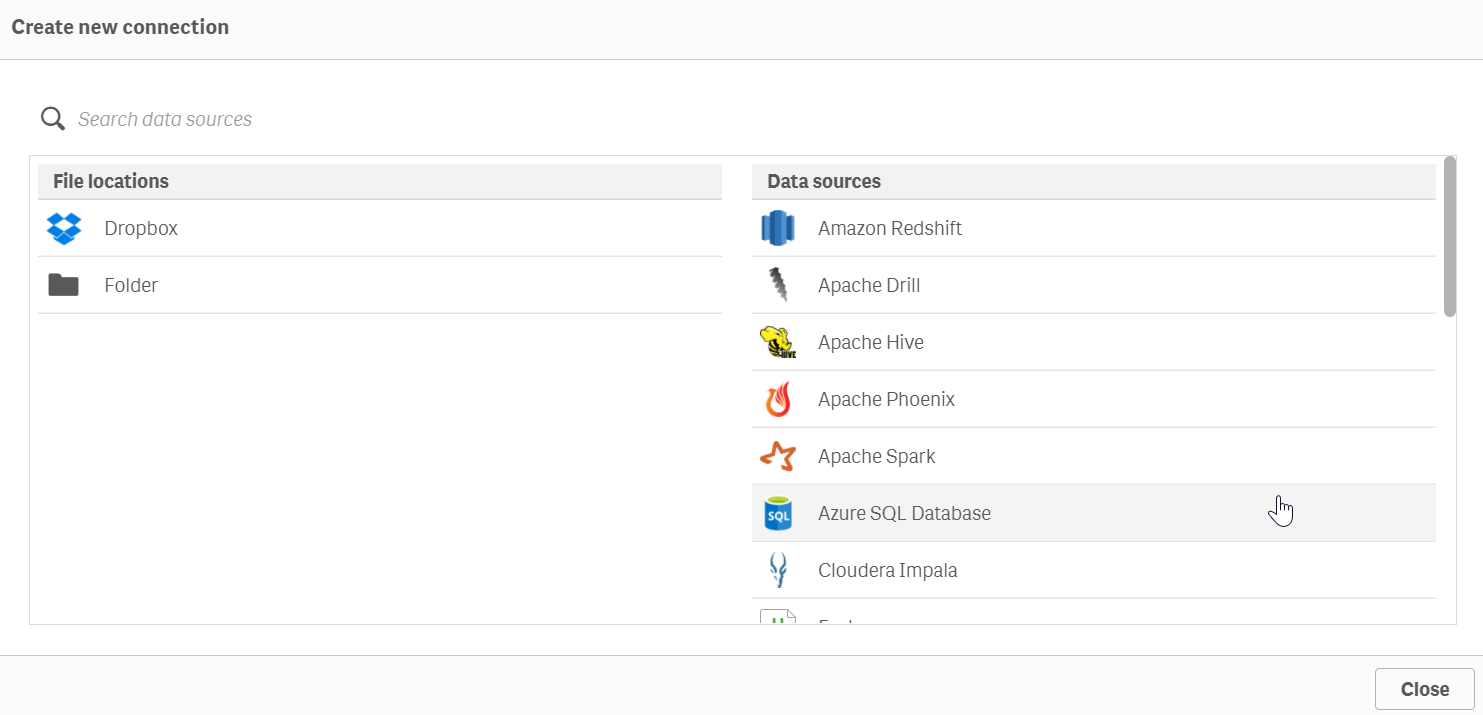Focus the Search data sources field

coord(740,119)
